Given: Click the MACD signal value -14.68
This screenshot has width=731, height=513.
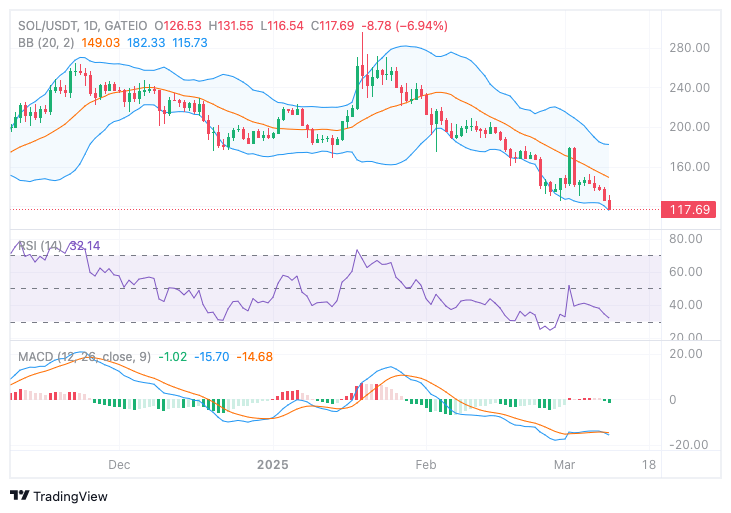Looking at the screenshot, I should [255, 357].
